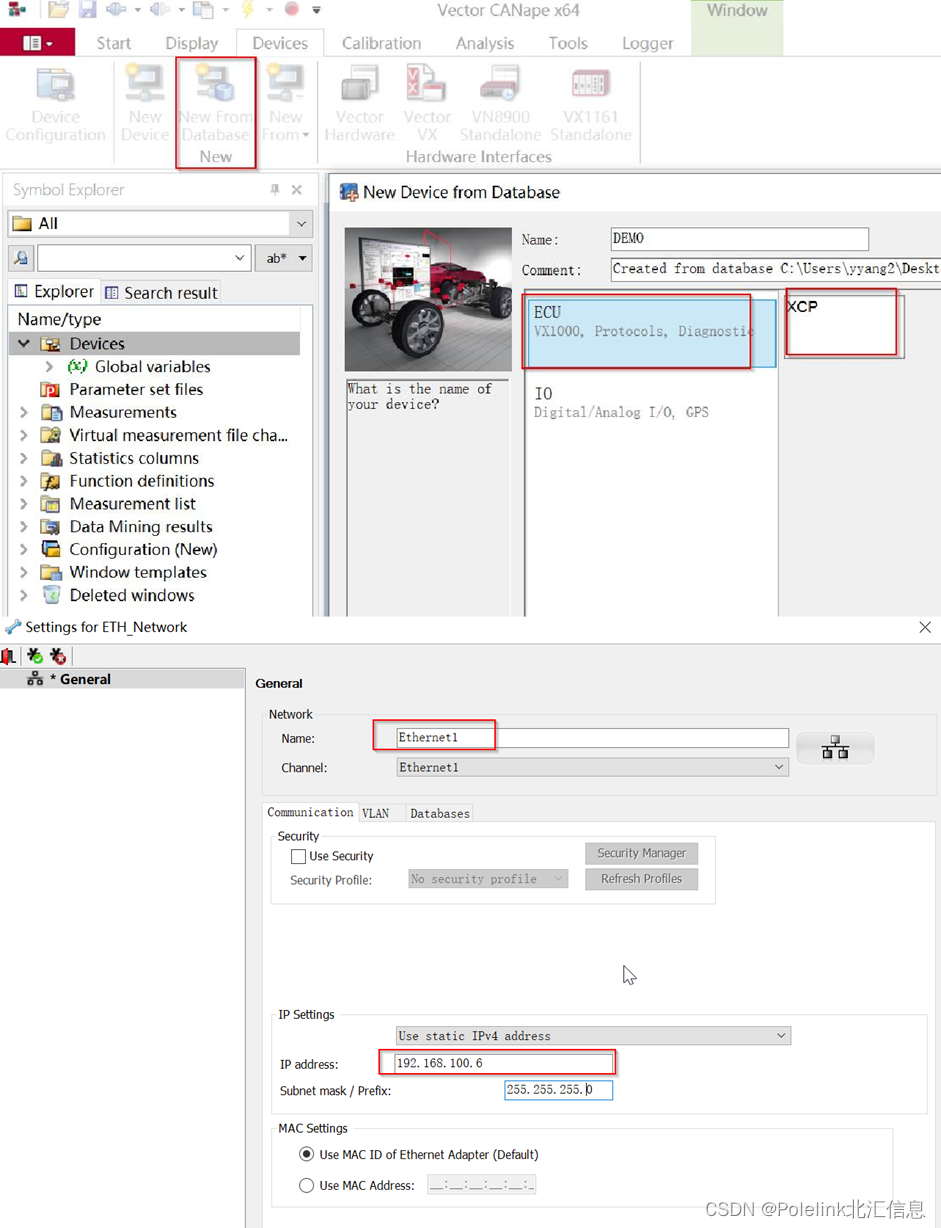Image resolution: width=941 pixels, height=1228 pixels.
Task: Select Use MAC Address radio button
Action: tap(306, 1185)
